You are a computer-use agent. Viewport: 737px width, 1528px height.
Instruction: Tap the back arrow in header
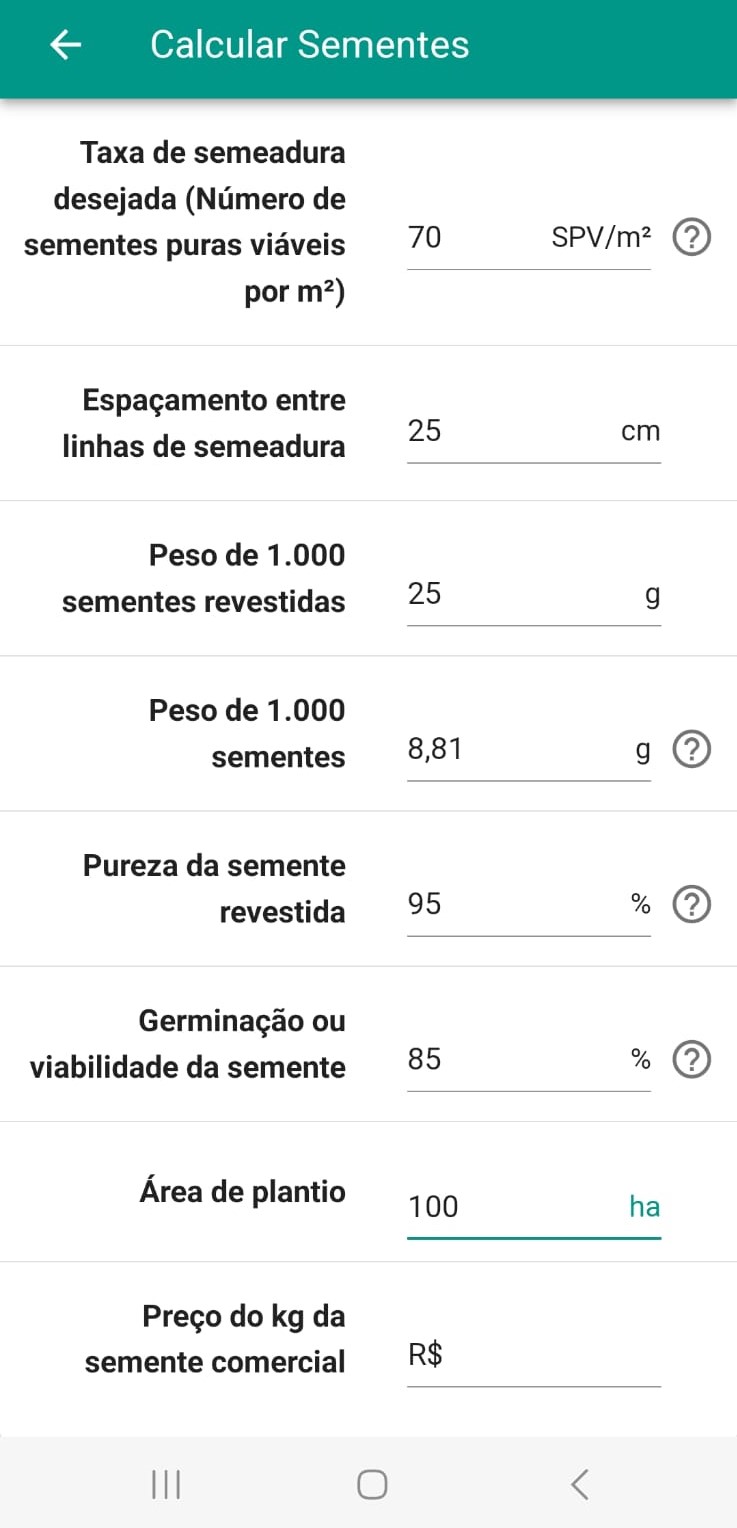pos(66,45)
